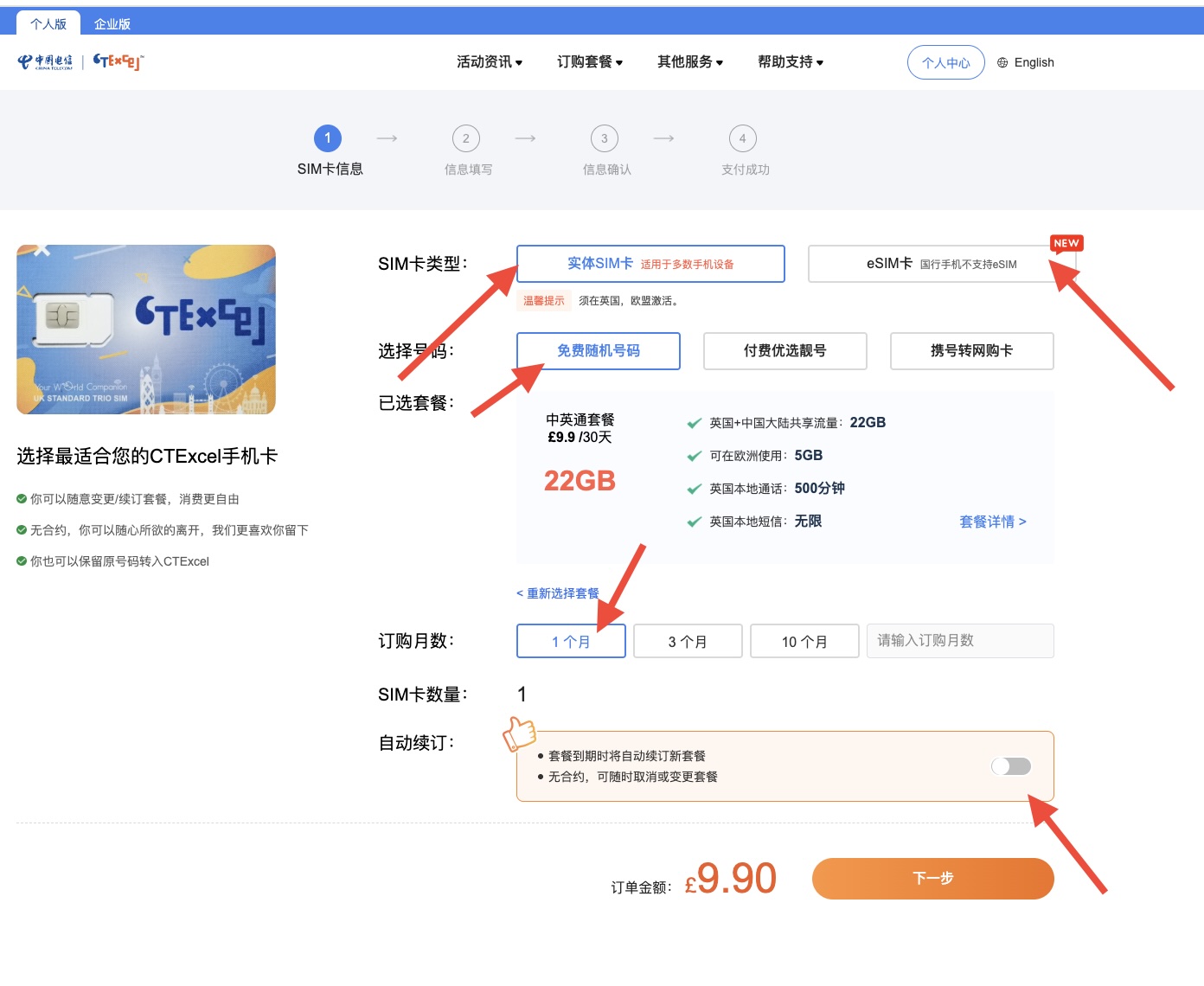Expand the 活动资讯 dropdown menu

[x=490, y=62]
